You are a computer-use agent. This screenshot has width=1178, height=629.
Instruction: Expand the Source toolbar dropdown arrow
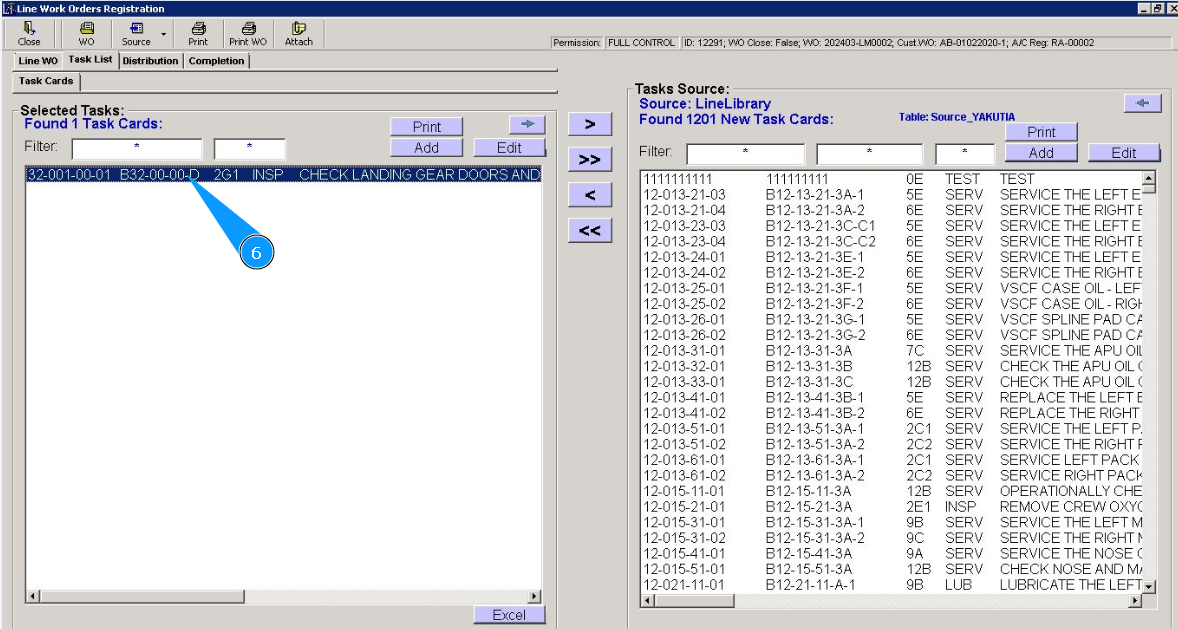[x=163, y=35]
